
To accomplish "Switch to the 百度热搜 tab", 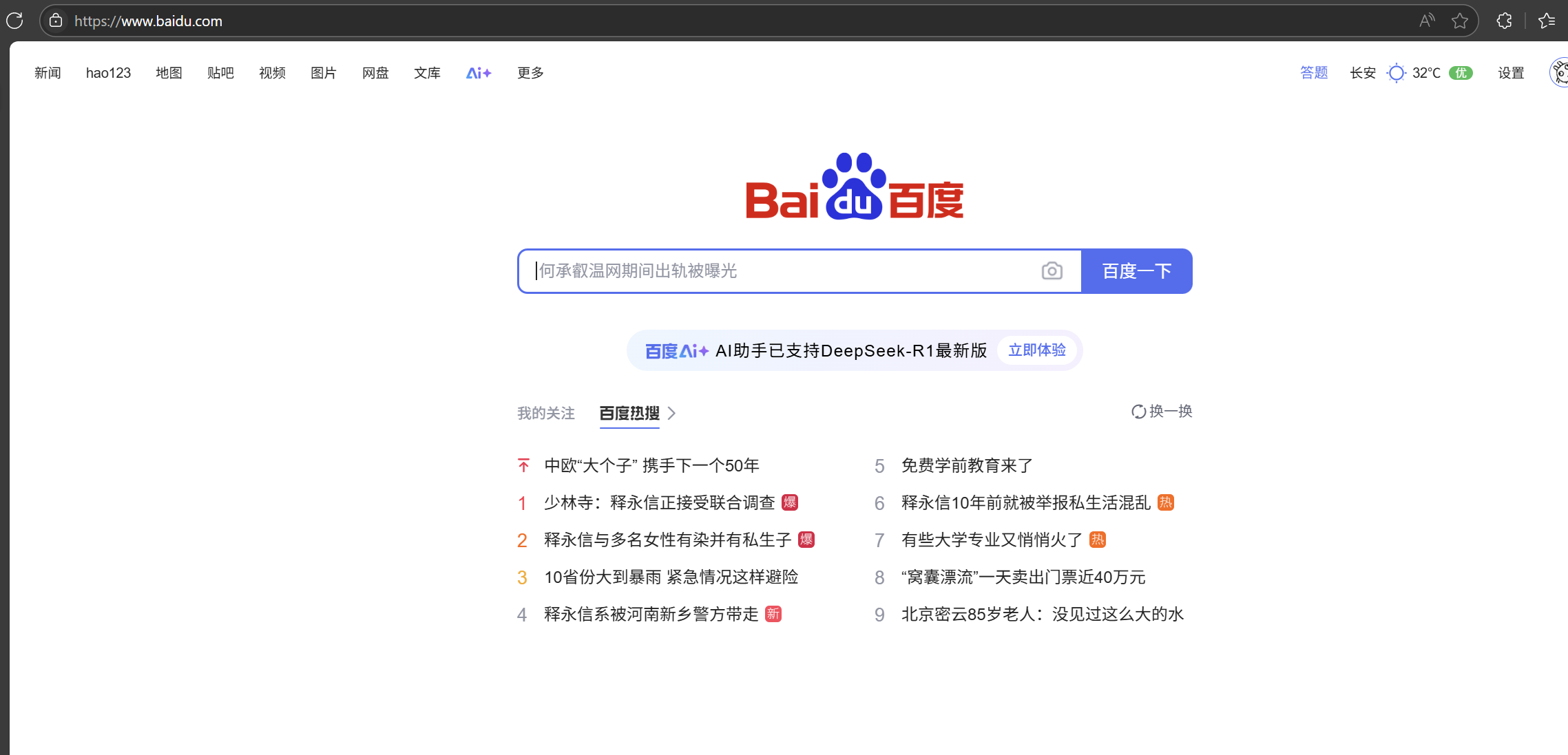I will pyautogui.click(x=629, y=413).
